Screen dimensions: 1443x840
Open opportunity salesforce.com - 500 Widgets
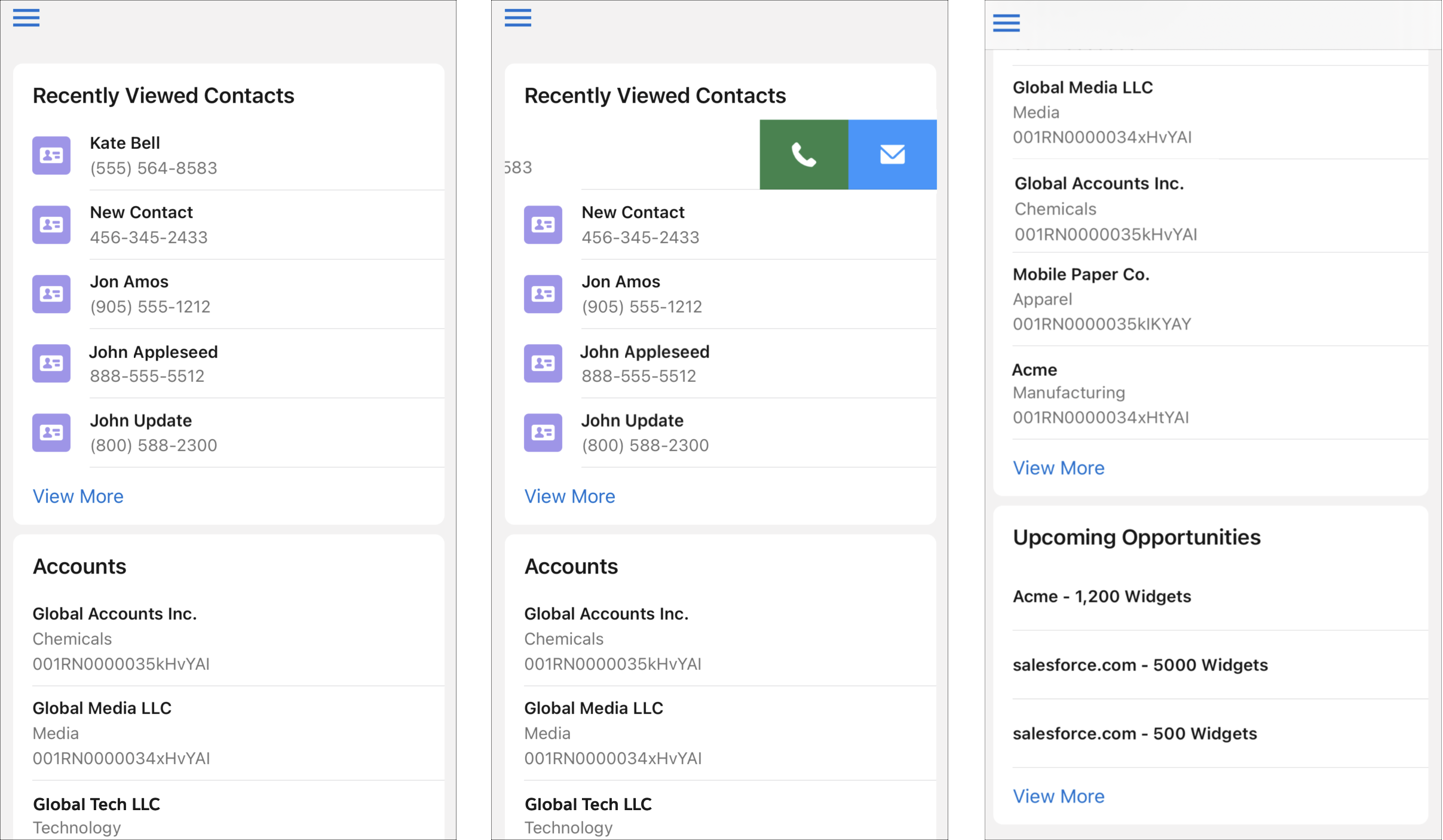tap(1135, 734)
